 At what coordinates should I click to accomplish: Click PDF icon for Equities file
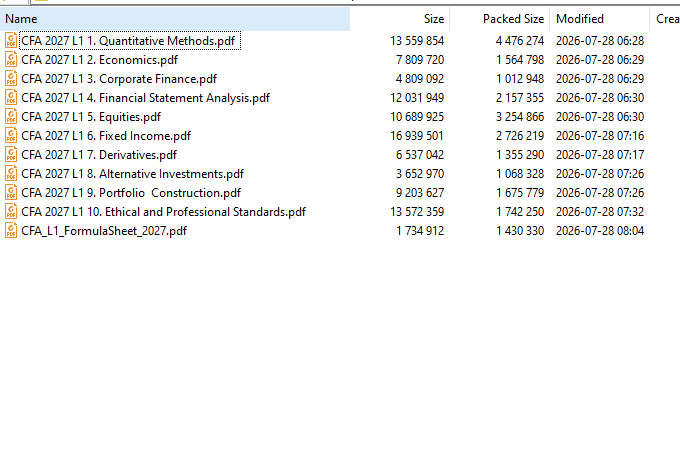(11, 117)
